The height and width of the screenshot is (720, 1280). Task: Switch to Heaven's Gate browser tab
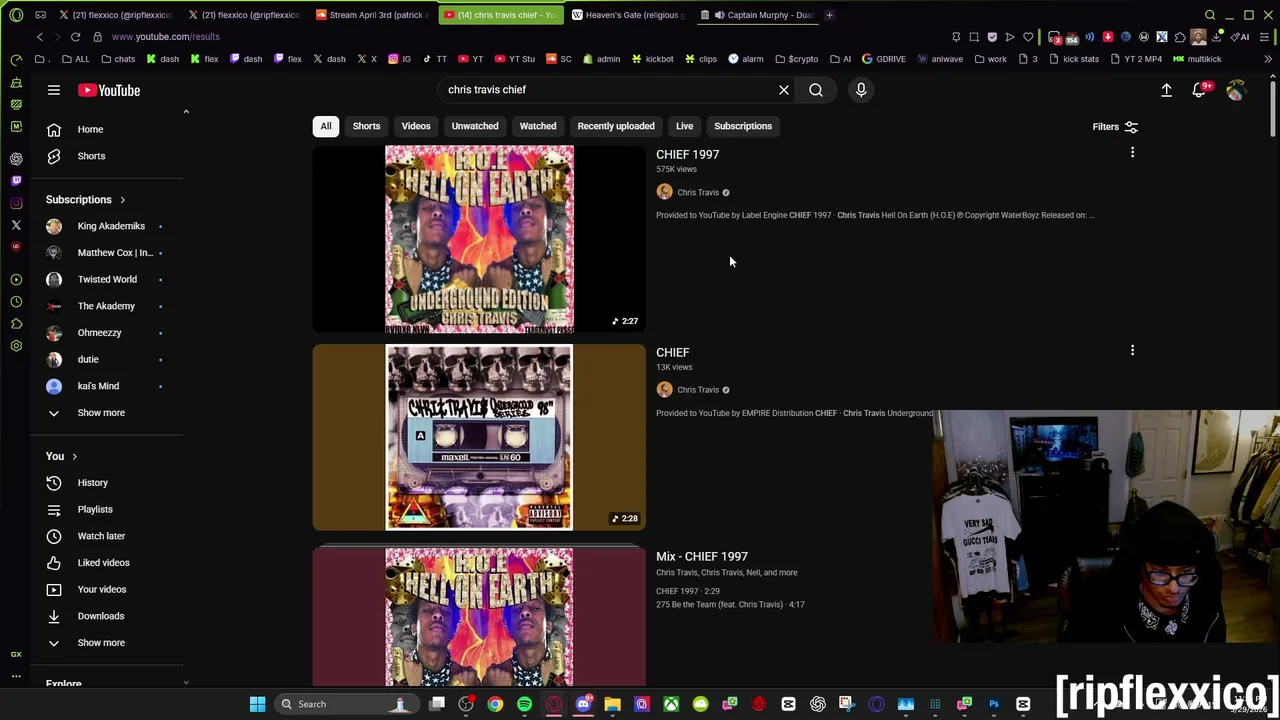tap(630, 15)
